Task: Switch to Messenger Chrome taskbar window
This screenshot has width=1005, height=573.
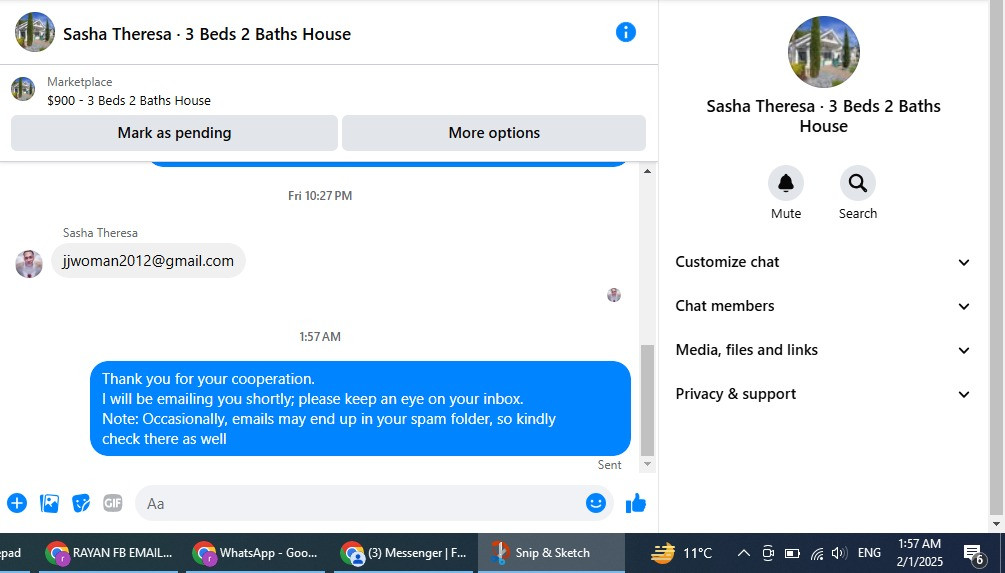Action: pyautogui.click(x=404, y=552)
